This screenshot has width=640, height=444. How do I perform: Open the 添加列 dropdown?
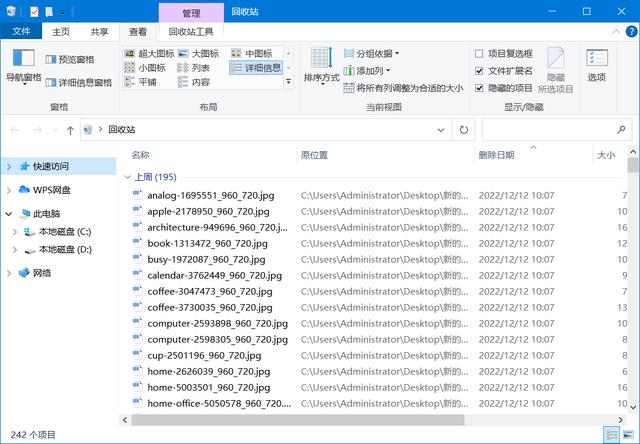tap(367, 71)
